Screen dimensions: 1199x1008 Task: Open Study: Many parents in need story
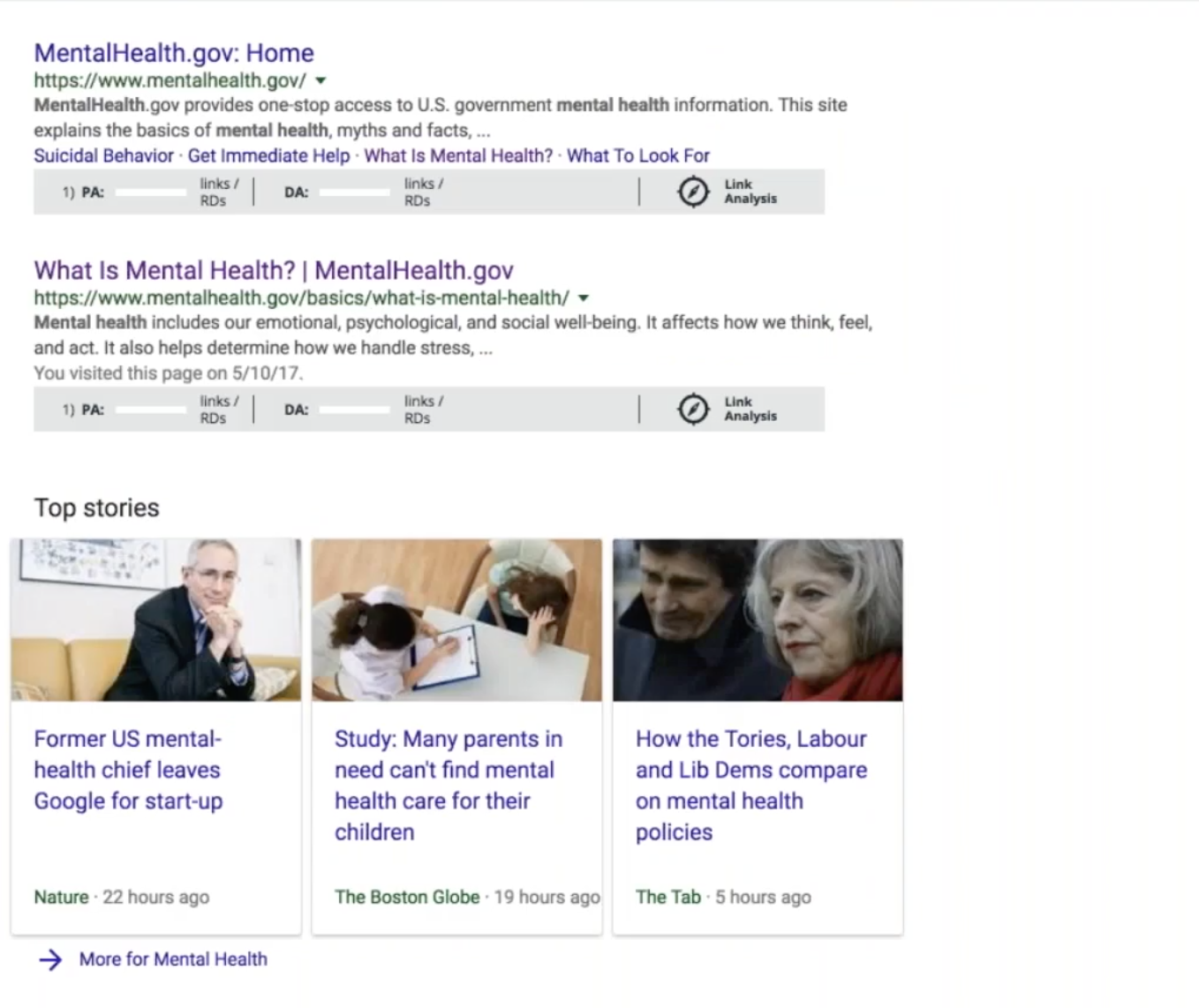point(449,786)
